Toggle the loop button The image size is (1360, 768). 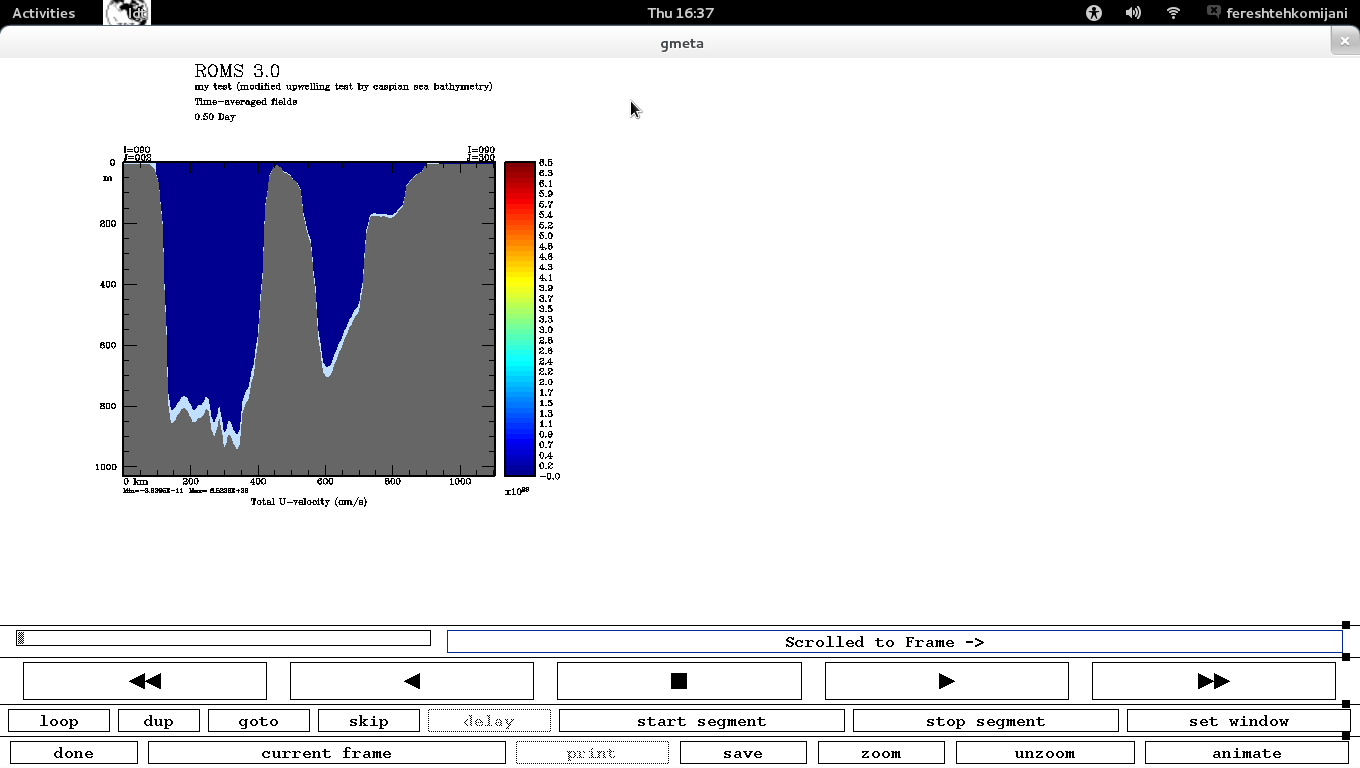59,721
